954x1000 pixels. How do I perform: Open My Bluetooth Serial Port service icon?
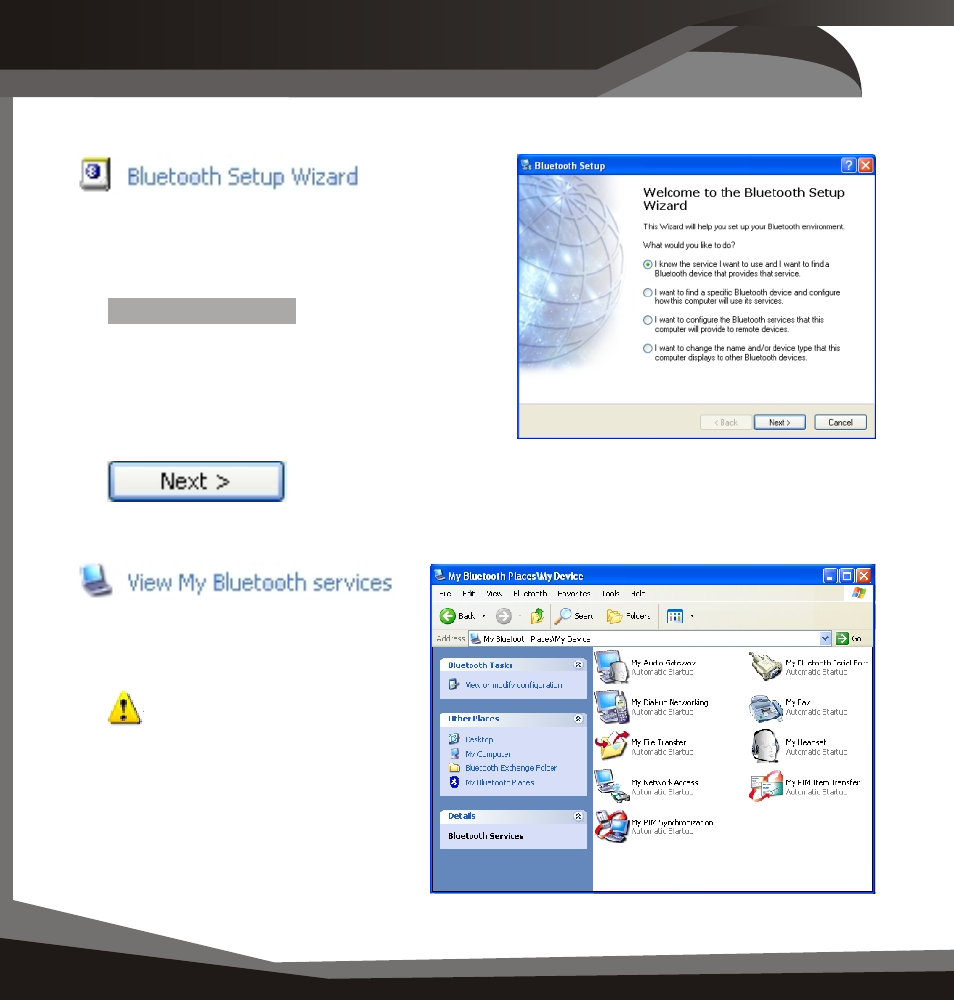766,666
